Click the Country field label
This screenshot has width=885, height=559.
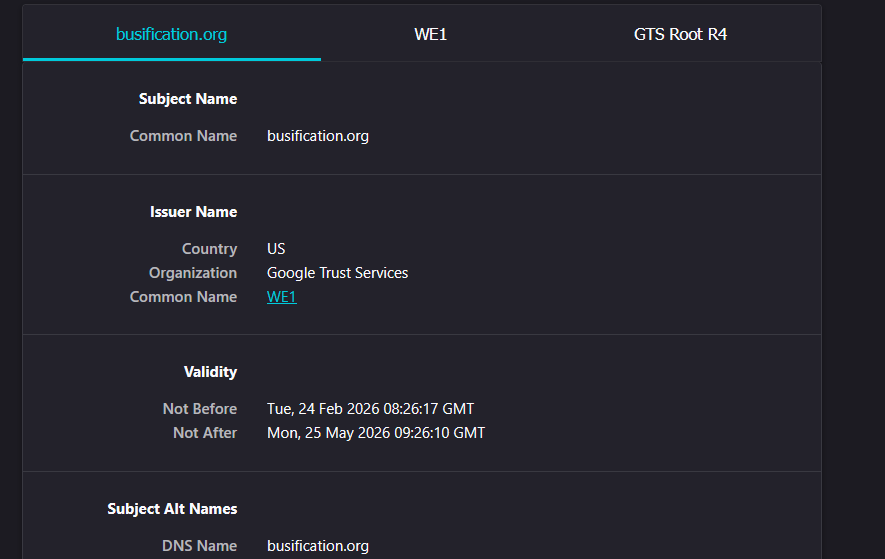pos(209,249)
